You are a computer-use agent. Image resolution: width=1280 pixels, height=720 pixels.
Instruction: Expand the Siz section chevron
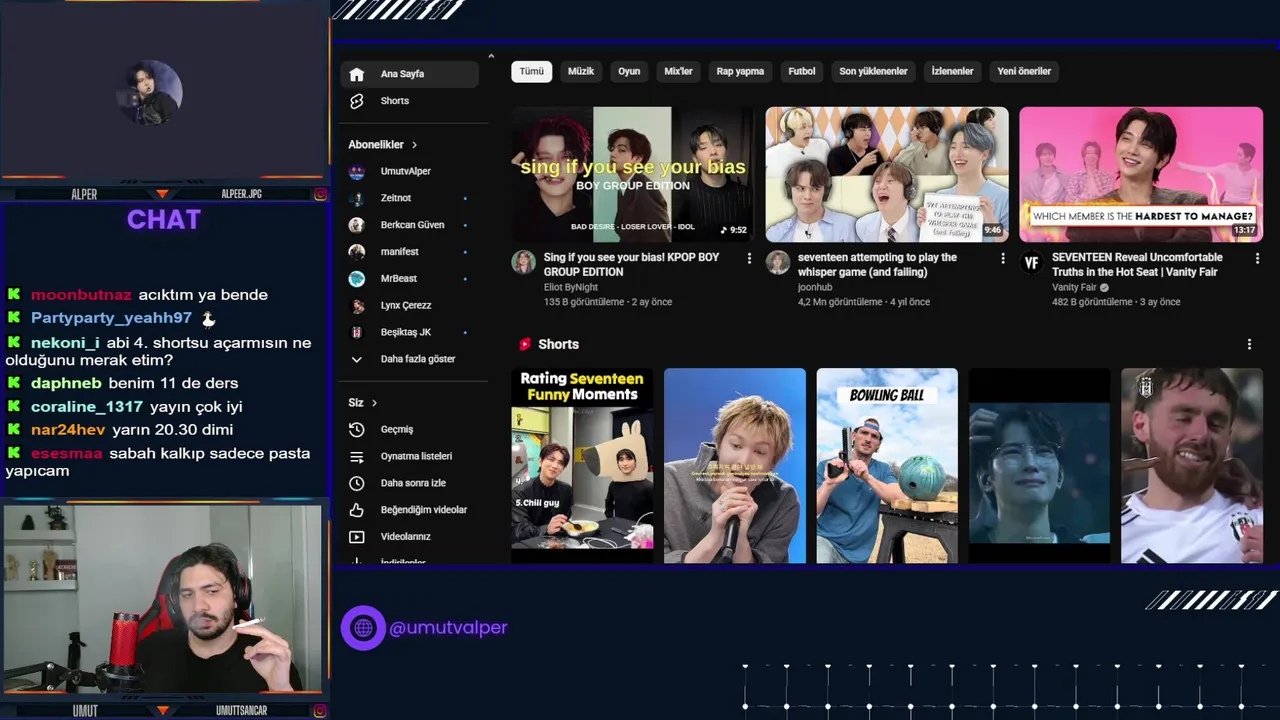(374, 403)
